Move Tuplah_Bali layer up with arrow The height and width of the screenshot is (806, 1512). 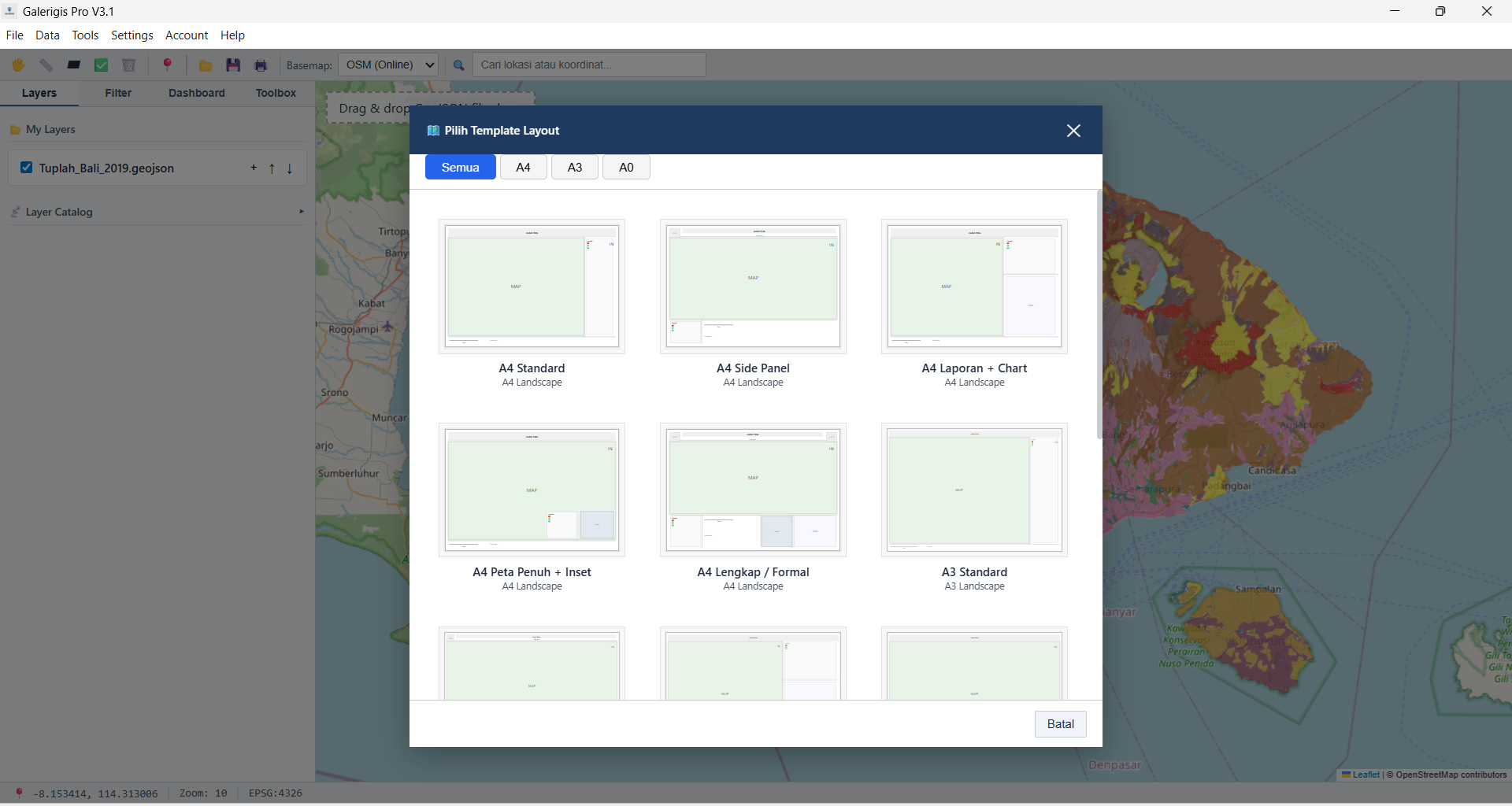(272, 168)
